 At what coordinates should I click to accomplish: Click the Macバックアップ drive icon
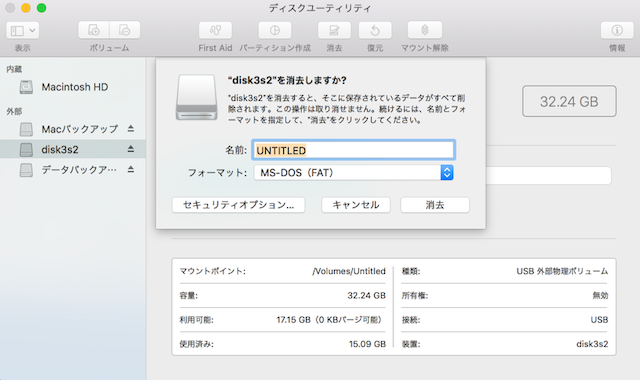click(26, 129)
